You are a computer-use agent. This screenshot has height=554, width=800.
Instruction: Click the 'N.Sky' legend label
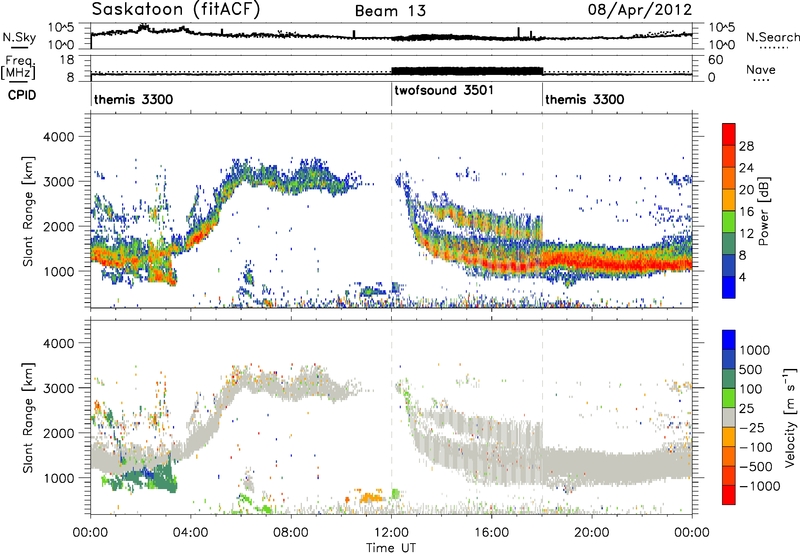19,37
